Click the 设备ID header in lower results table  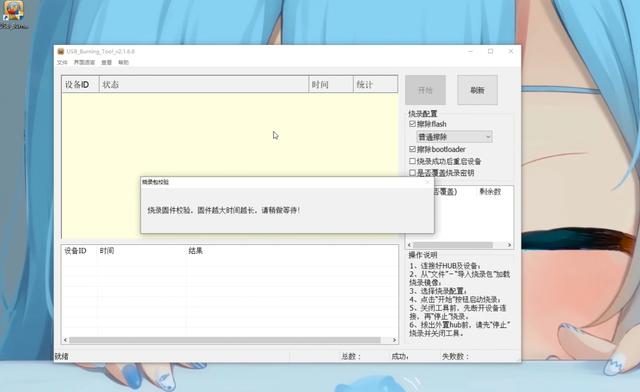click(x=75, y=251)
